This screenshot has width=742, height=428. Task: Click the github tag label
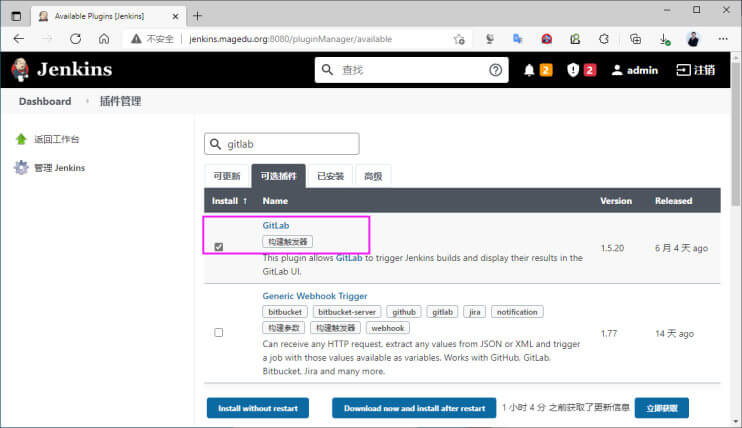click(404, 312)
